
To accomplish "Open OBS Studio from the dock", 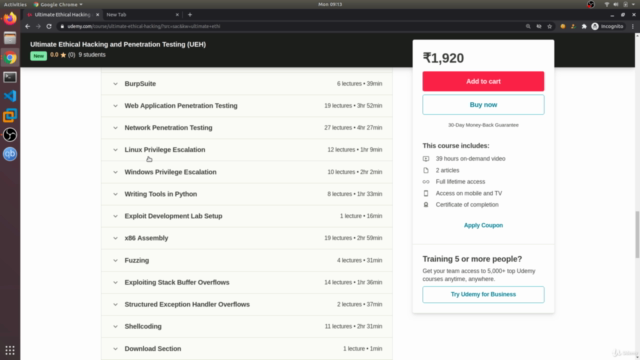I will 10,135.
